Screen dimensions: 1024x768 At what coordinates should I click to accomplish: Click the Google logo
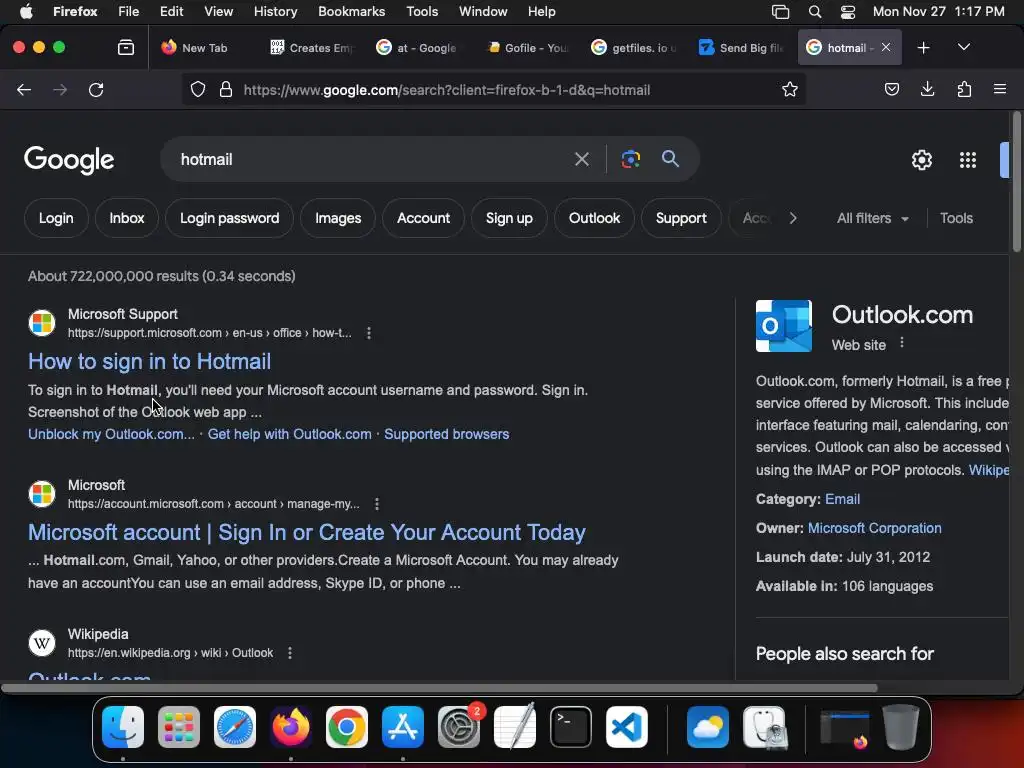tap(69, 160)
